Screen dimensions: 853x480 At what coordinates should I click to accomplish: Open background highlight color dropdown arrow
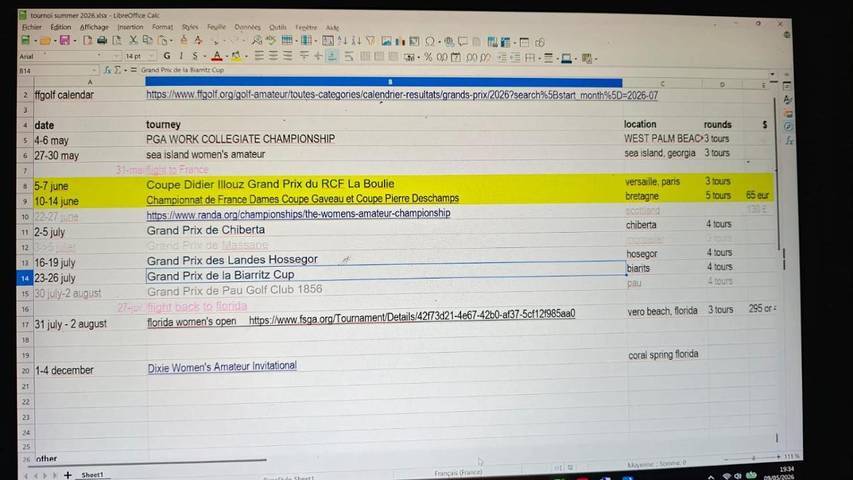[x=246, y=57]
